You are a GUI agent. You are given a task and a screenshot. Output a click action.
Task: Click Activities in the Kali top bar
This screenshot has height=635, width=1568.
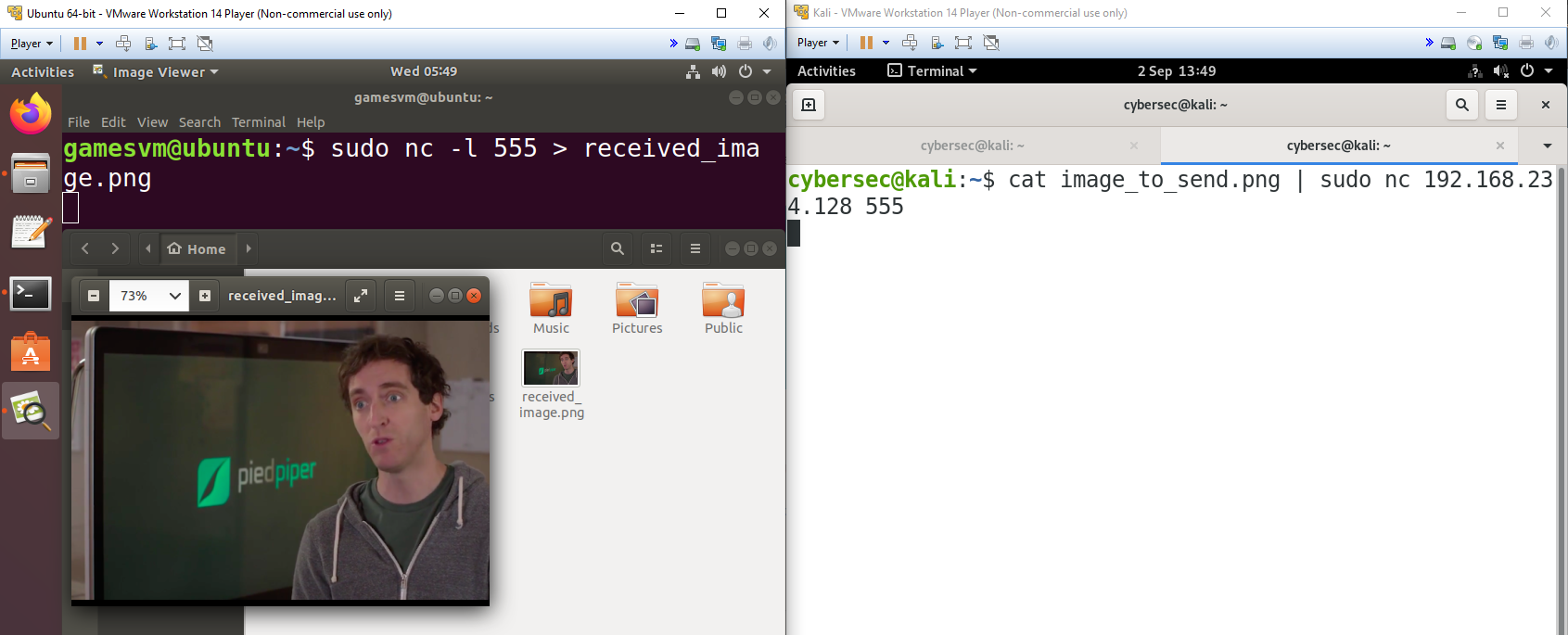point(826,71)
